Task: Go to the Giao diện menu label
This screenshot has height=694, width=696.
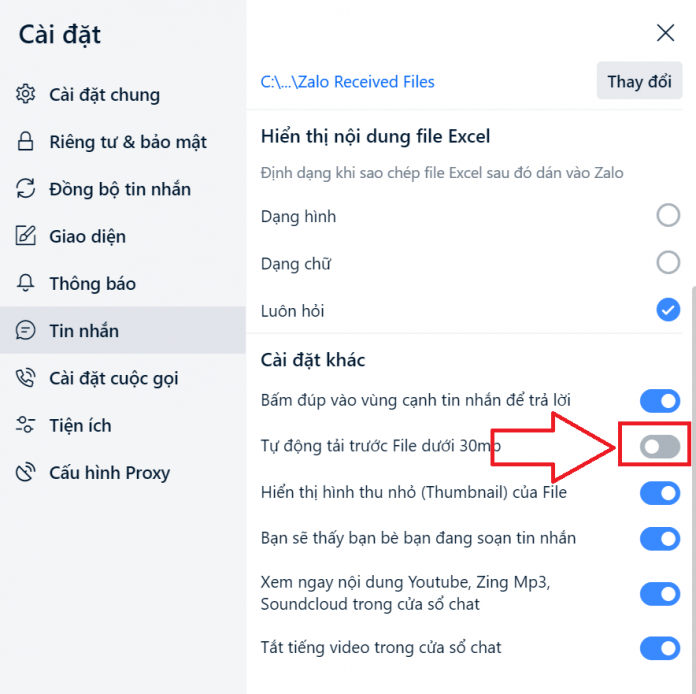Action: (87, 236)
